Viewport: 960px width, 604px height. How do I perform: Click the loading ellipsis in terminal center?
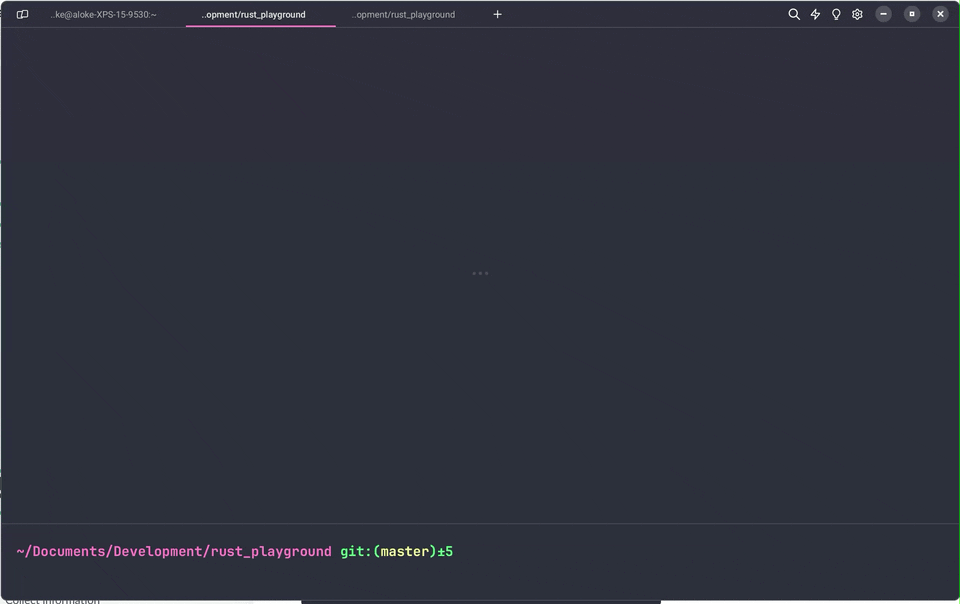[480, 272]
